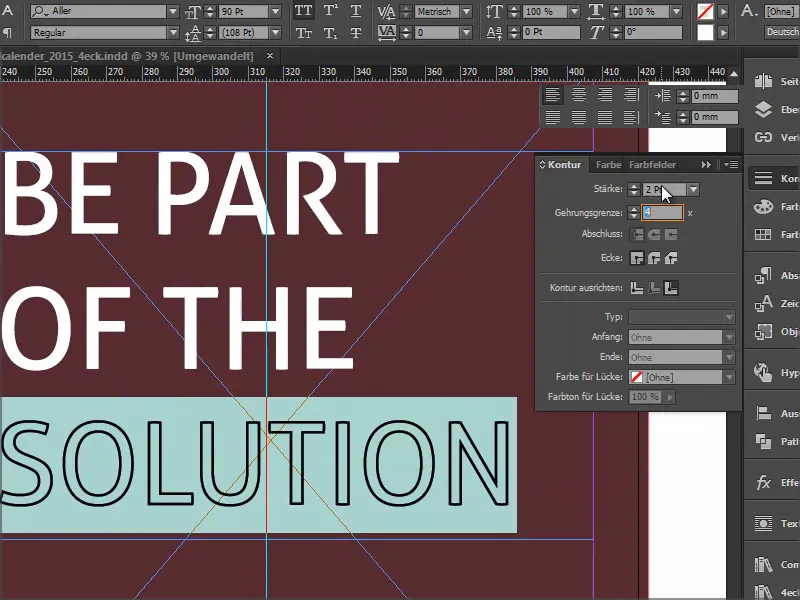Open the Metrisch kerning dropdown
Image resolution: width=800 pixels, height=600 pixels.
click(x=466, y=11)
